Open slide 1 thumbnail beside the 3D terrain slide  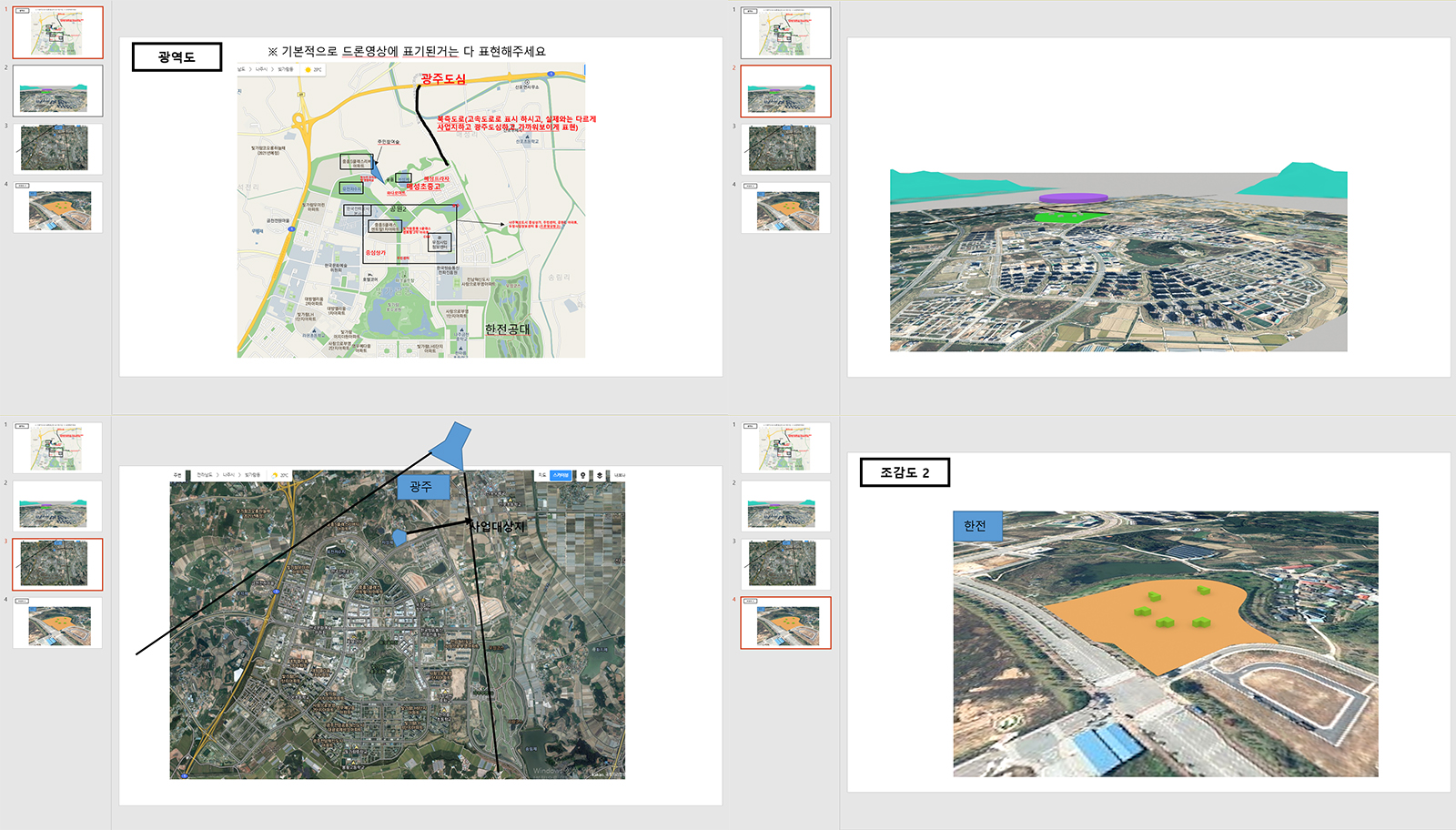(x=785, y=33)
